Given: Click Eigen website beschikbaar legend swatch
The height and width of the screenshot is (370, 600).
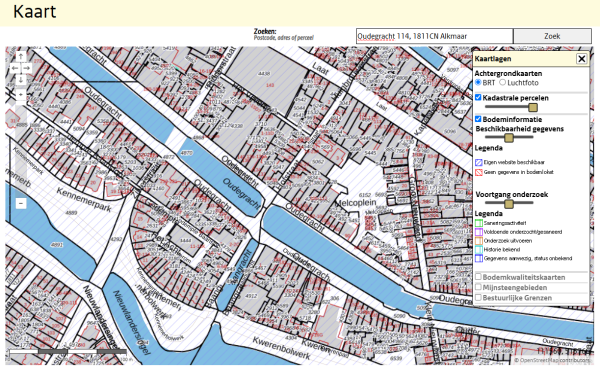Looking at the screenshot, I should tap(479, 163).
